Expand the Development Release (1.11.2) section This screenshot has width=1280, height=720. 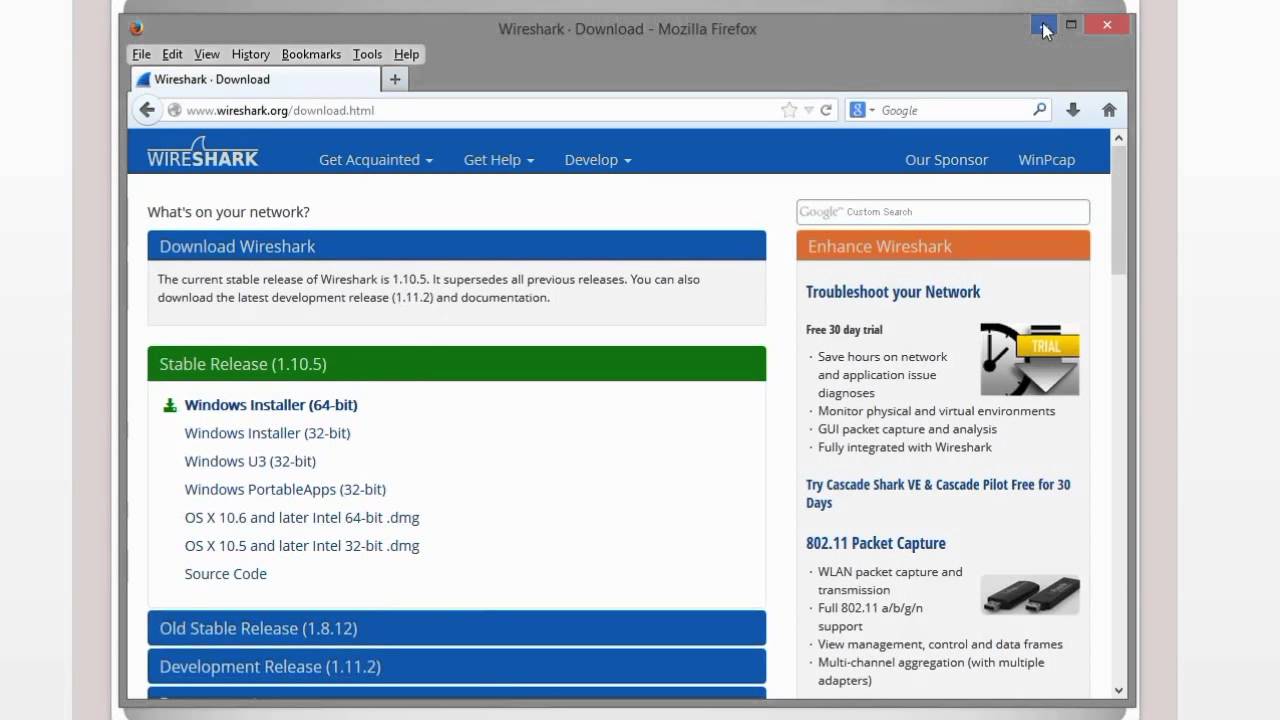[457, 666]
